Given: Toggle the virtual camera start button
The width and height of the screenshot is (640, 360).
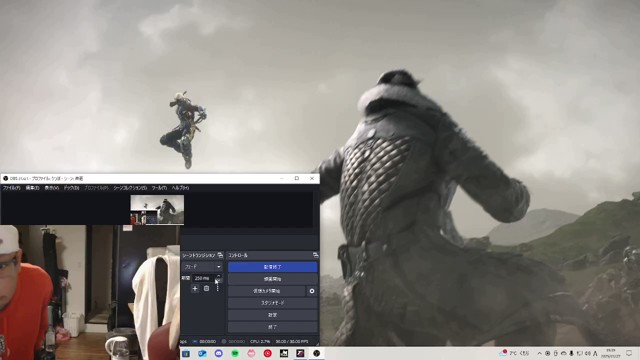Looking at the screenshot, I should (267, 291).
